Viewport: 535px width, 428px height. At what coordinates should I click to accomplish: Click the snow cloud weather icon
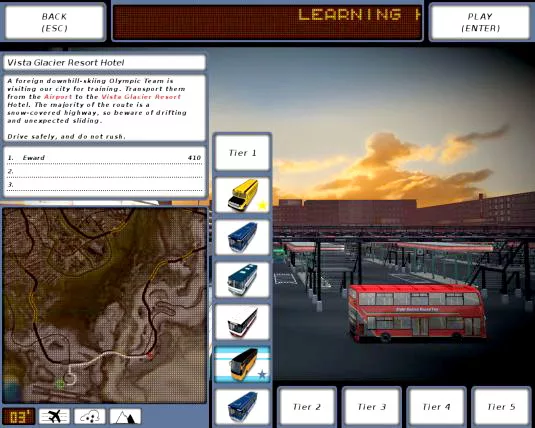90,416
